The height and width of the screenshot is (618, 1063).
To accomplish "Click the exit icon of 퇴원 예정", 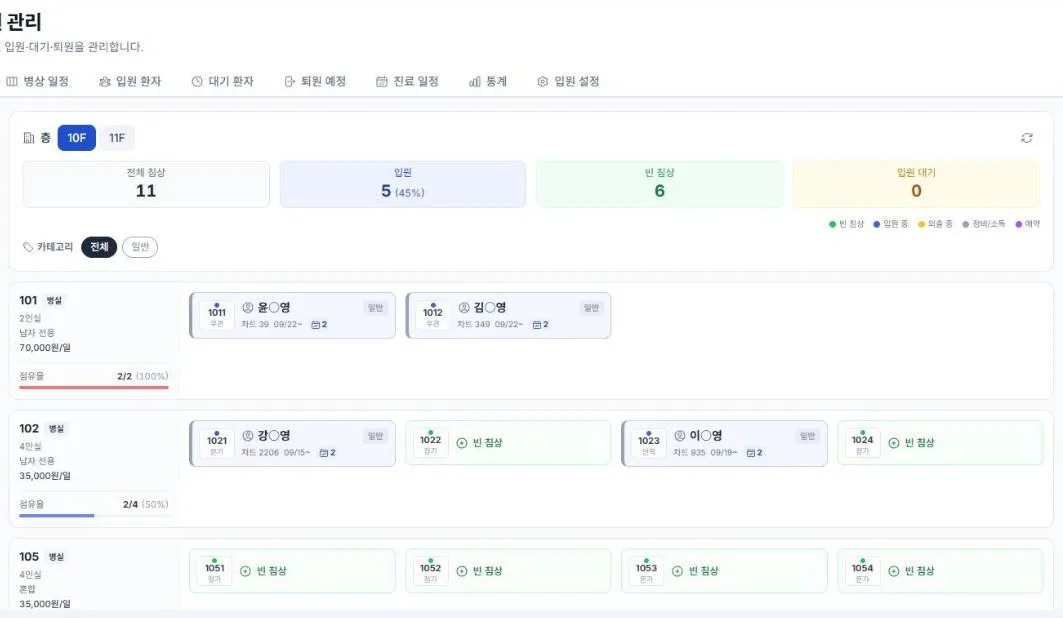I will coord(289,81).
